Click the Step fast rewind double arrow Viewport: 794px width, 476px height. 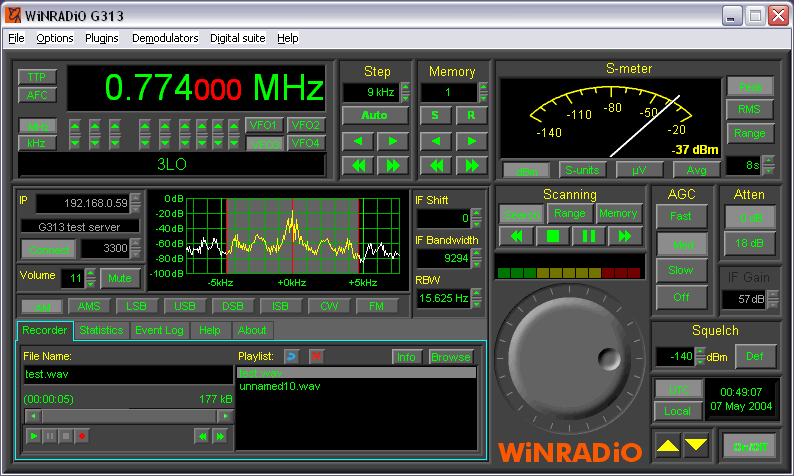[358, 165]
